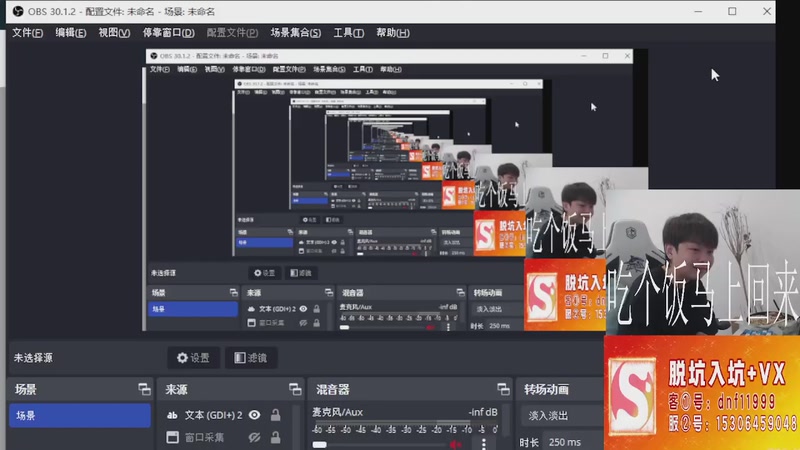The height and width of the screenshot is (450, 800).
Task: Open the greyed 配置文件(P) menu in the main menu bar
Action: click(x=232, y=33)
